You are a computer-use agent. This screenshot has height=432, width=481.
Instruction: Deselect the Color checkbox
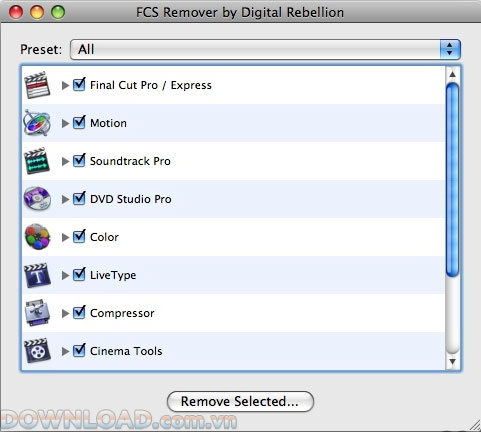click(79, 236)
